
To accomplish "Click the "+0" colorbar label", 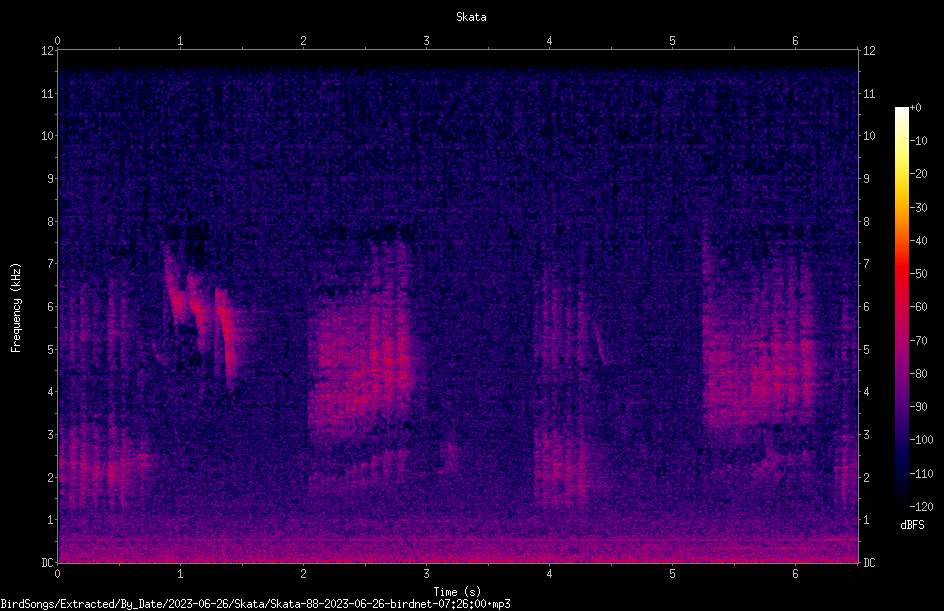I will [x=916, y=108].
